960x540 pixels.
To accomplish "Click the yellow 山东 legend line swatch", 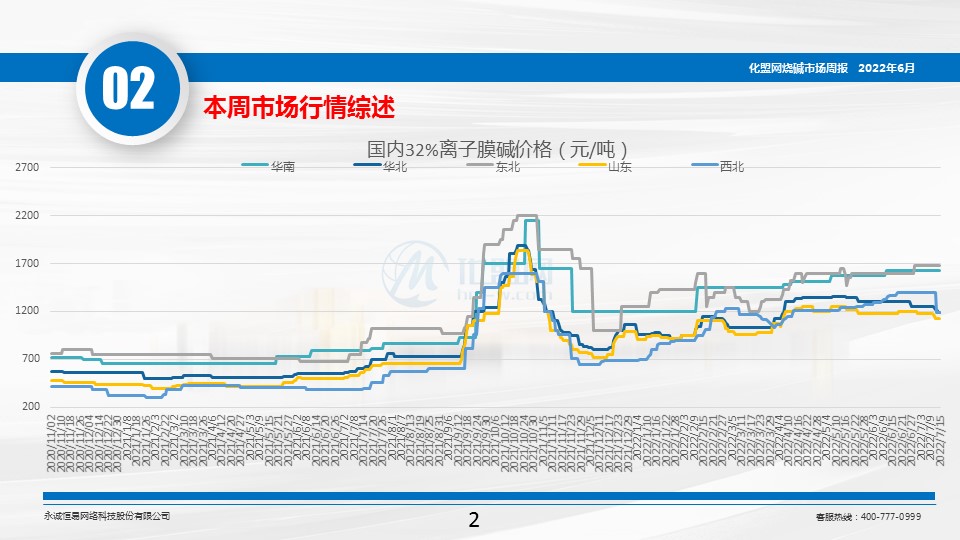I will (x=592, y=165).
